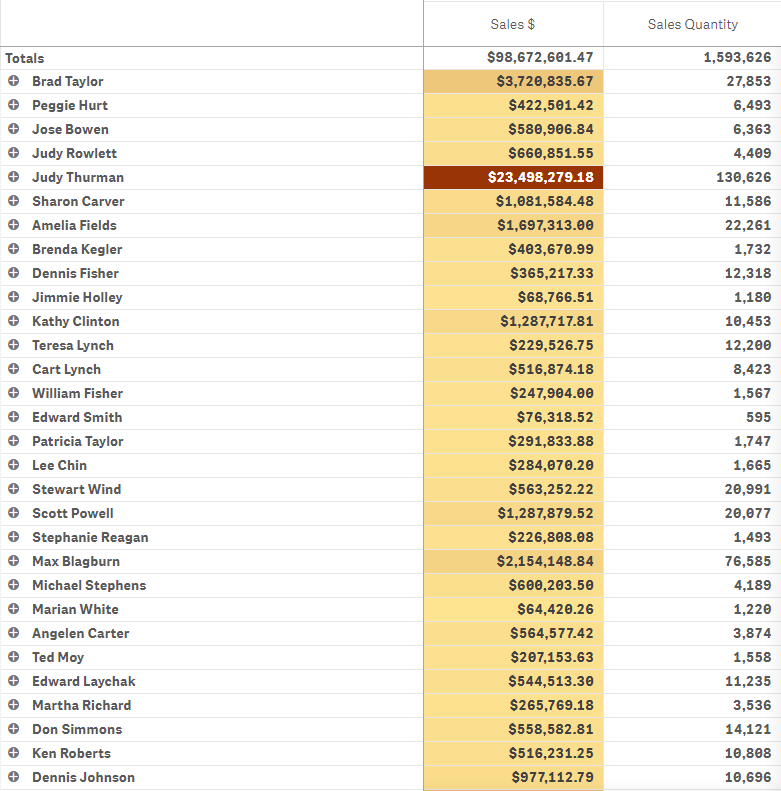781x791 pixels.
Task: Click sales value $1,287,879.52
Action: tap(545, 513)
